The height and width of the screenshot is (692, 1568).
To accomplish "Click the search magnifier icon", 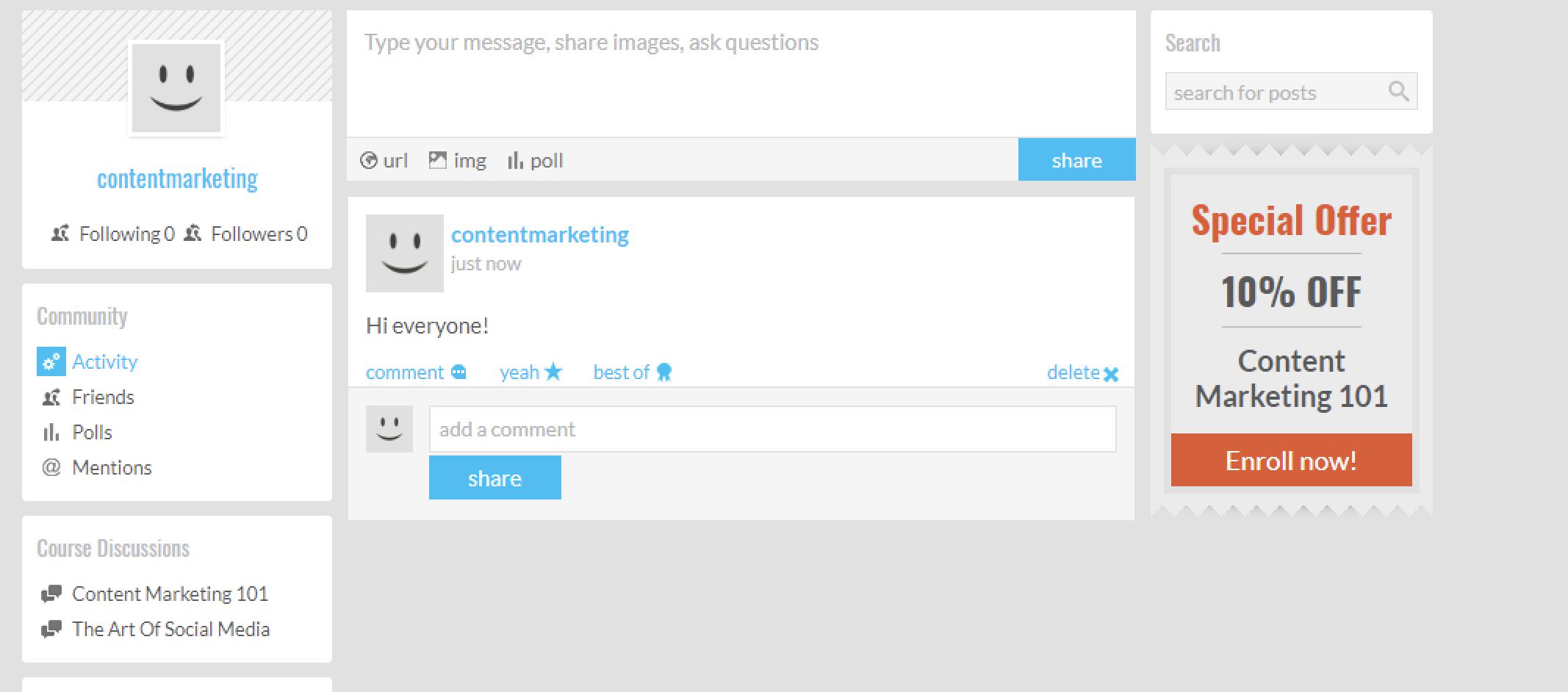I will click(x=1398, y=91).
